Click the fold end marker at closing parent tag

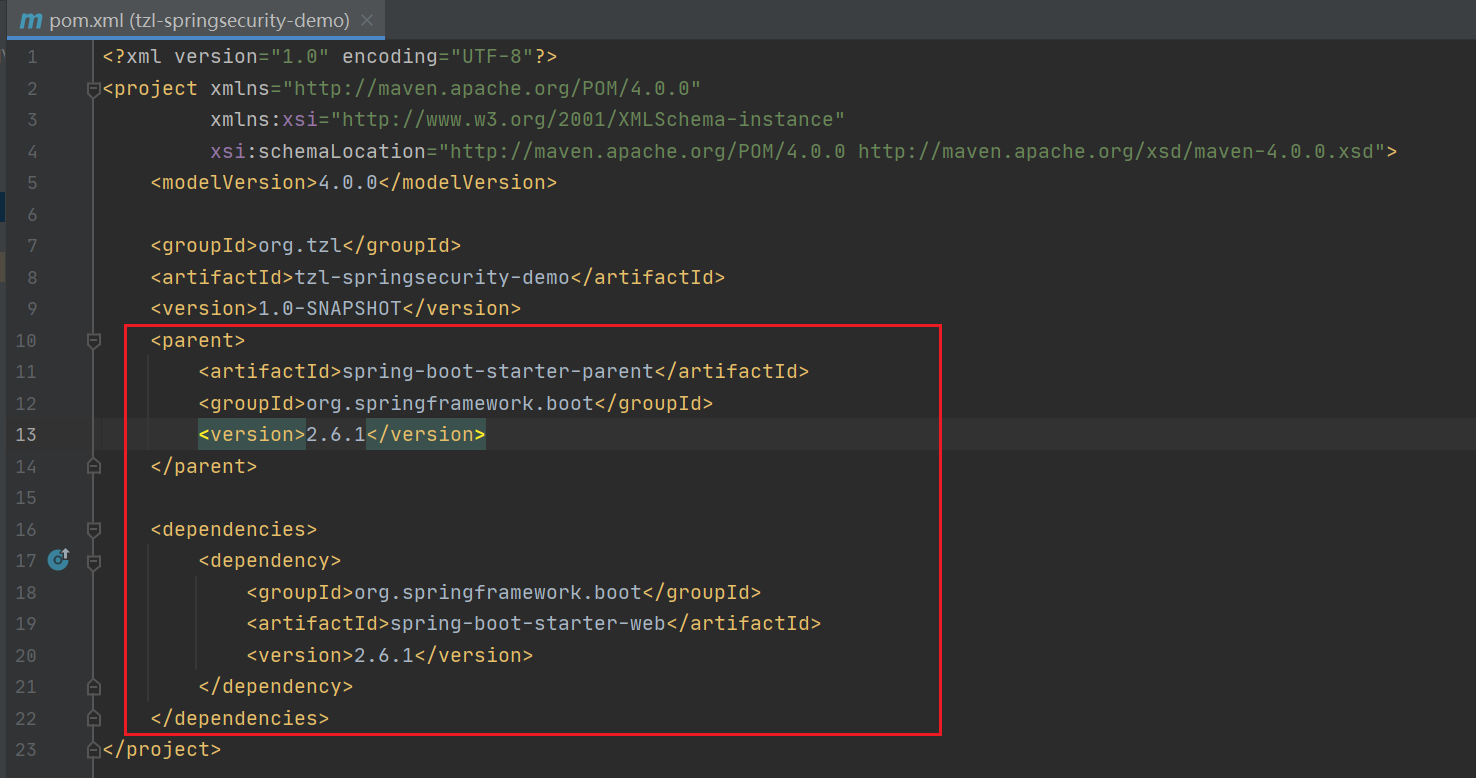click(x=94, y=466)
